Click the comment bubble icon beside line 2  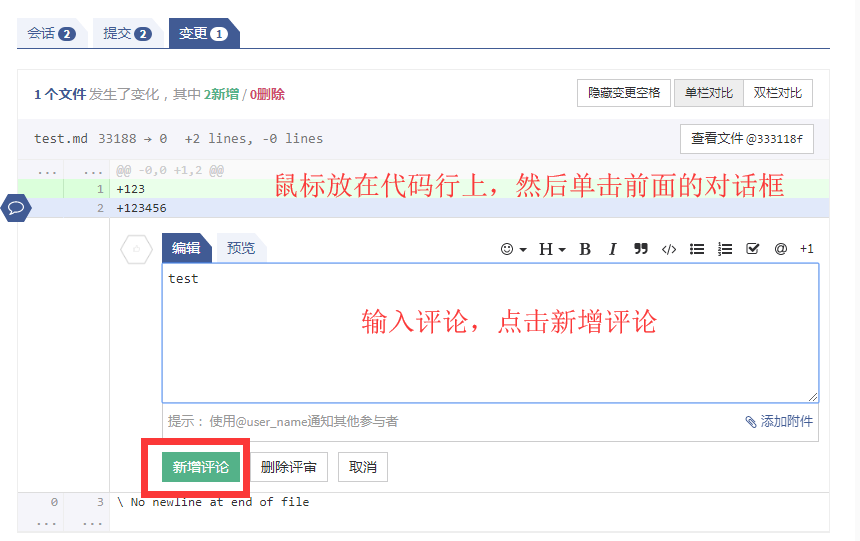coord(17,208)
